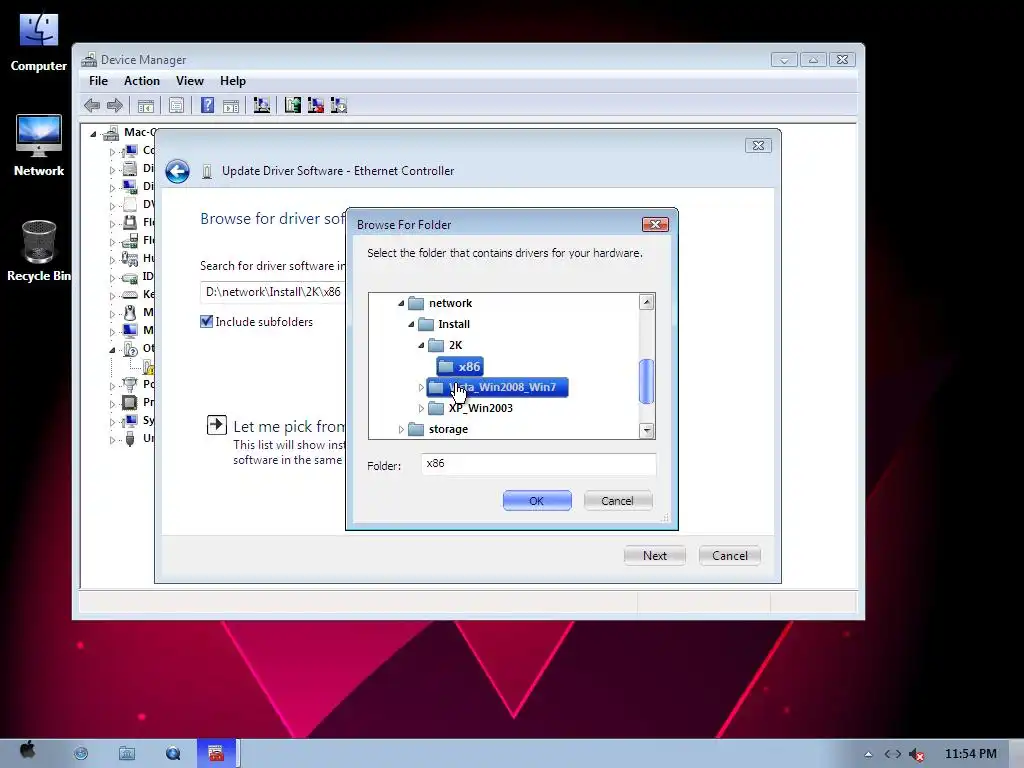Click the Apple logo start button on taskbar
This screenshot has height=768, width=1024.
click(x=27, y=752)
